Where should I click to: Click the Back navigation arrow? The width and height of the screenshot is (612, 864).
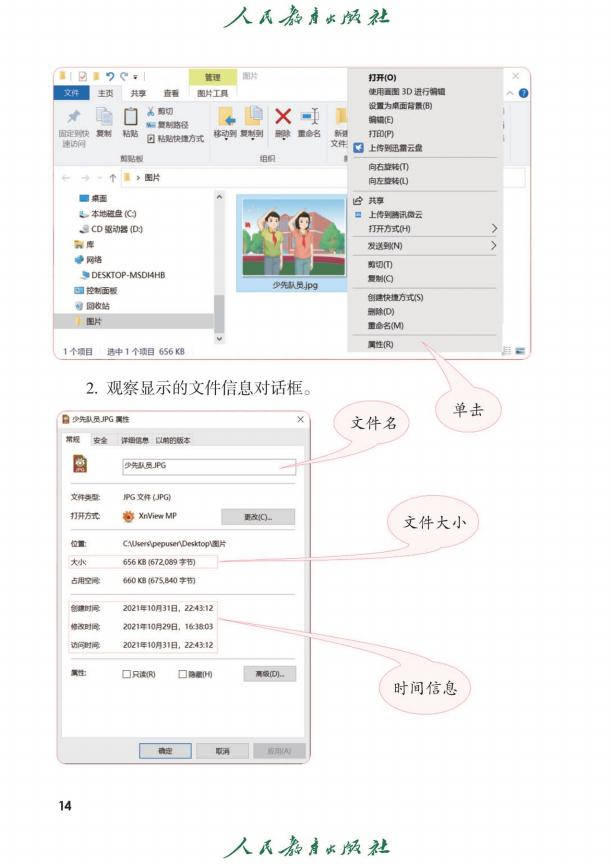coord(66,178)
